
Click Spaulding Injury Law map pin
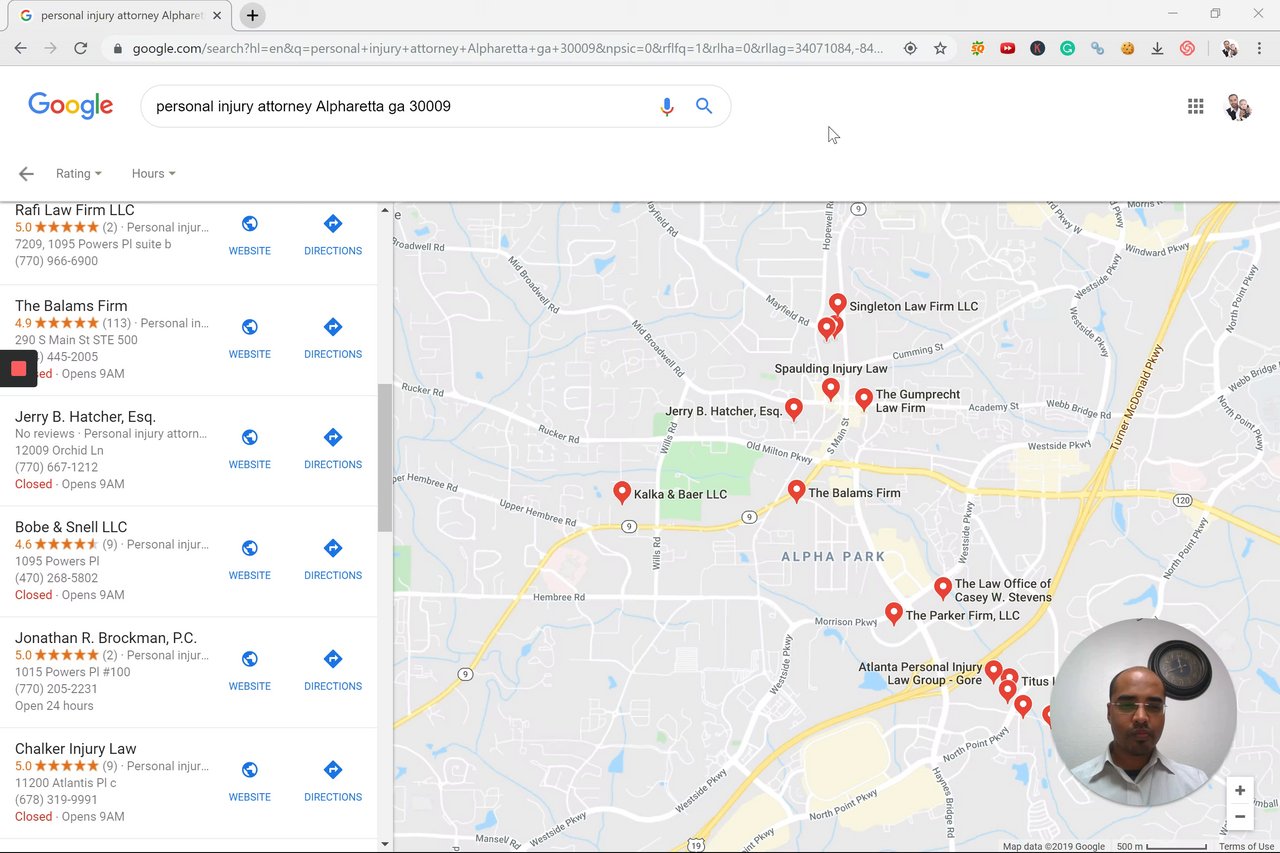pyautogui.click(x=831, y=388)
